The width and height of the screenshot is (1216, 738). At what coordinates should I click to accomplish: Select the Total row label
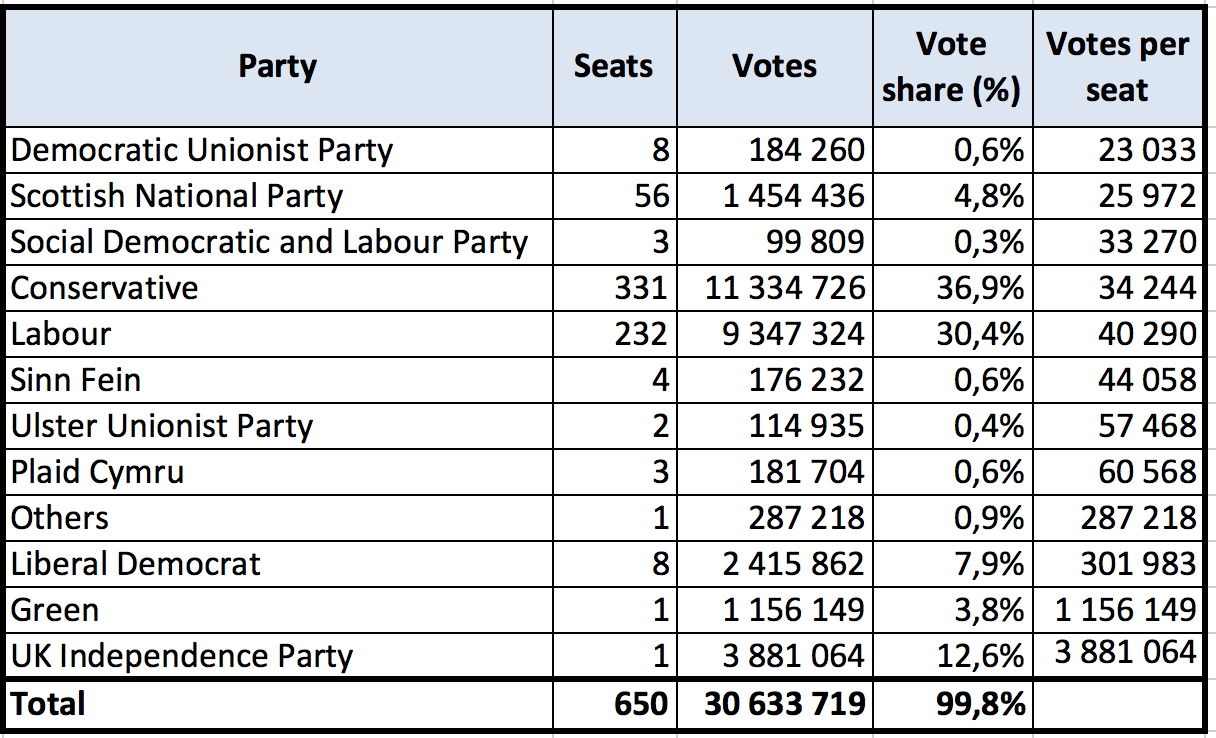[49, 704]
